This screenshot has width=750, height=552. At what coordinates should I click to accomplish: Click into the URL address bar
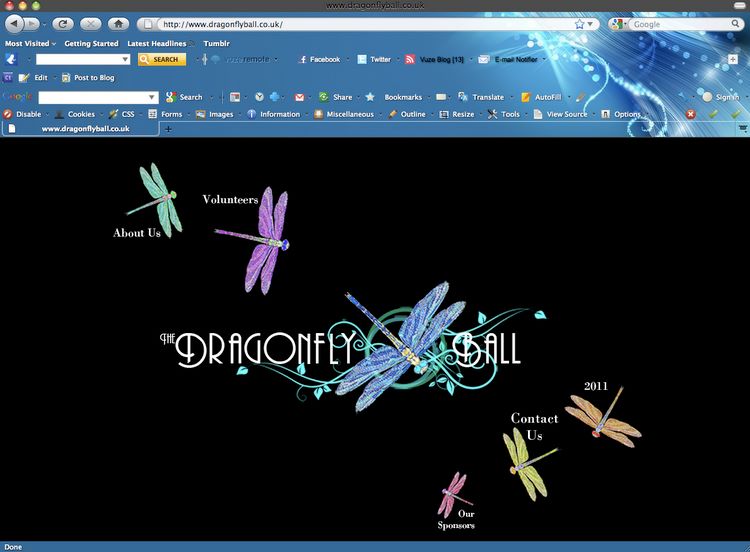(364, 24)
